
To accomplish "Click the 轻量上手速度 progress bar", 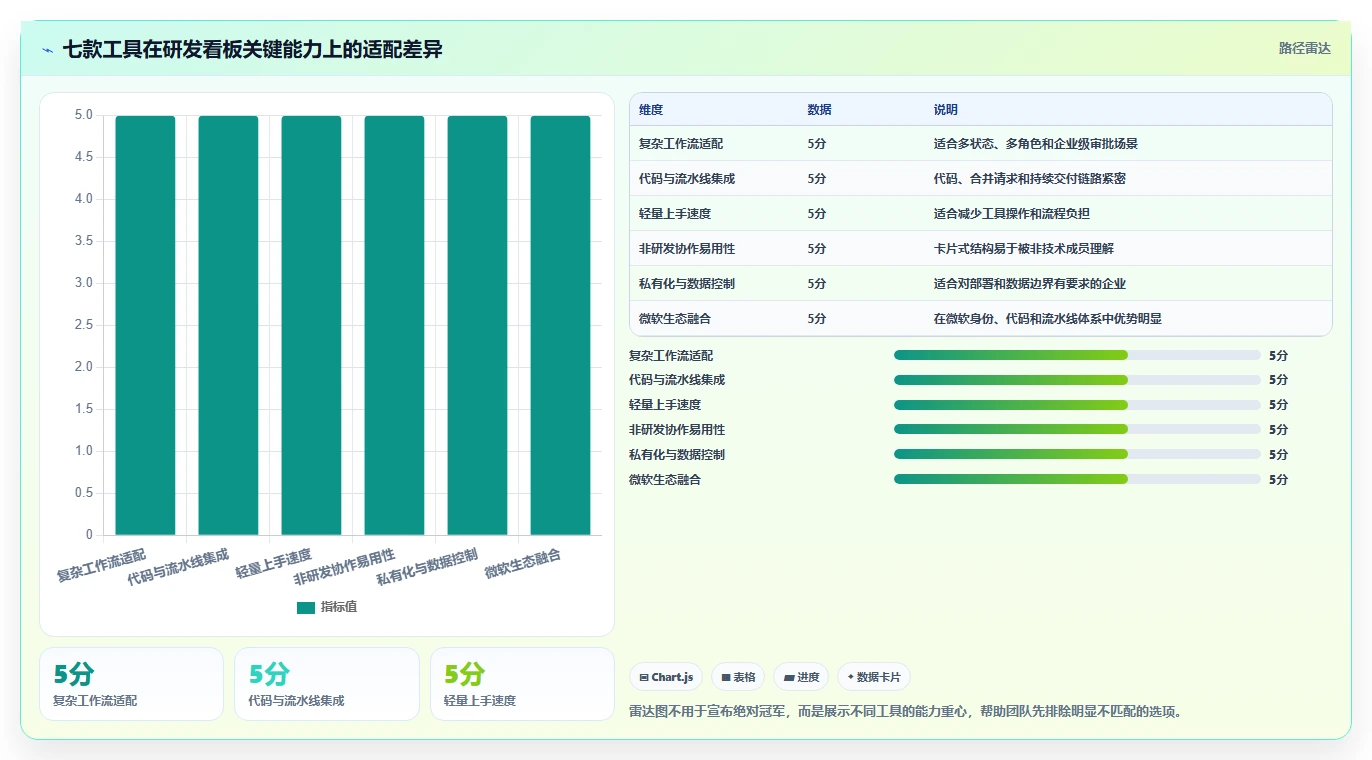I will (x=1077, y=405).
